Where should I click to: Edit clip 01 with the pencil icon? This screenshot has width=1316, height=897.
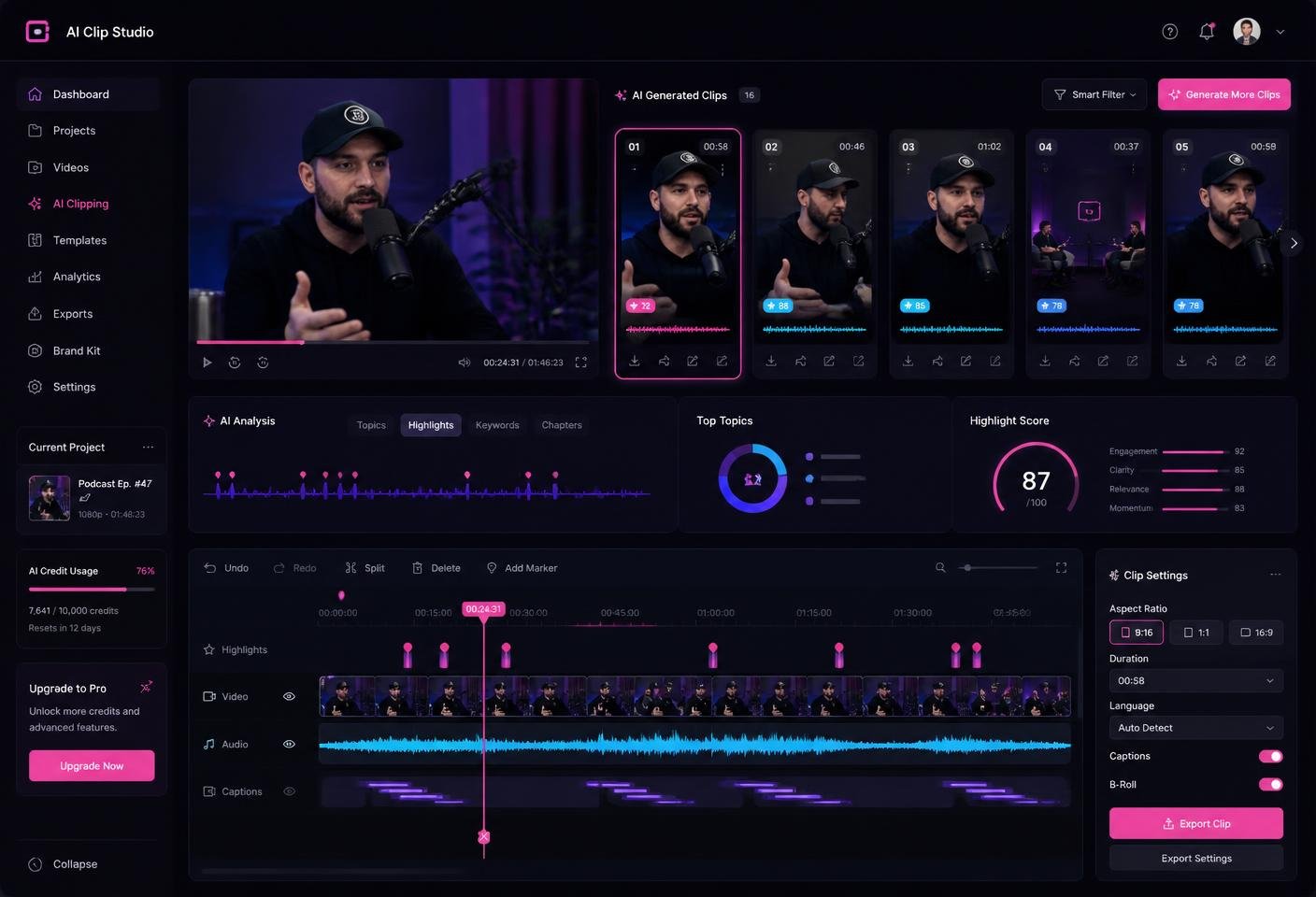click(693, 361)
